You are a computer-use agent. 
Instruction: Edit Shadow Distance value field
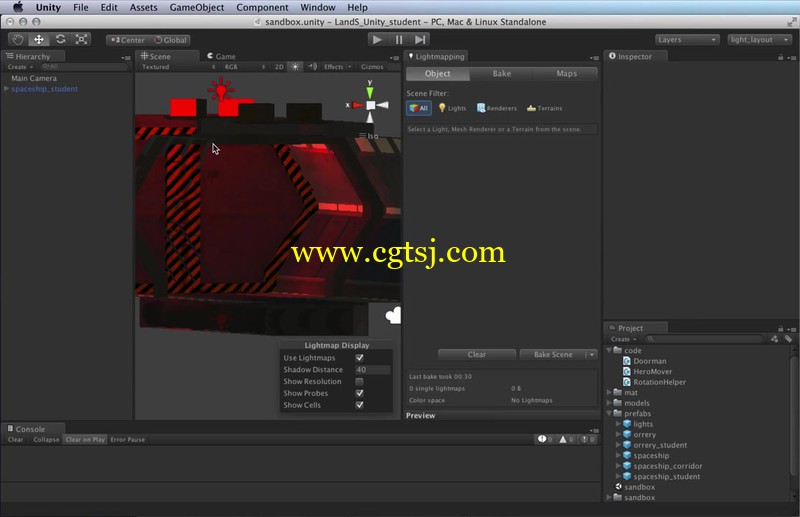[372, 370]
